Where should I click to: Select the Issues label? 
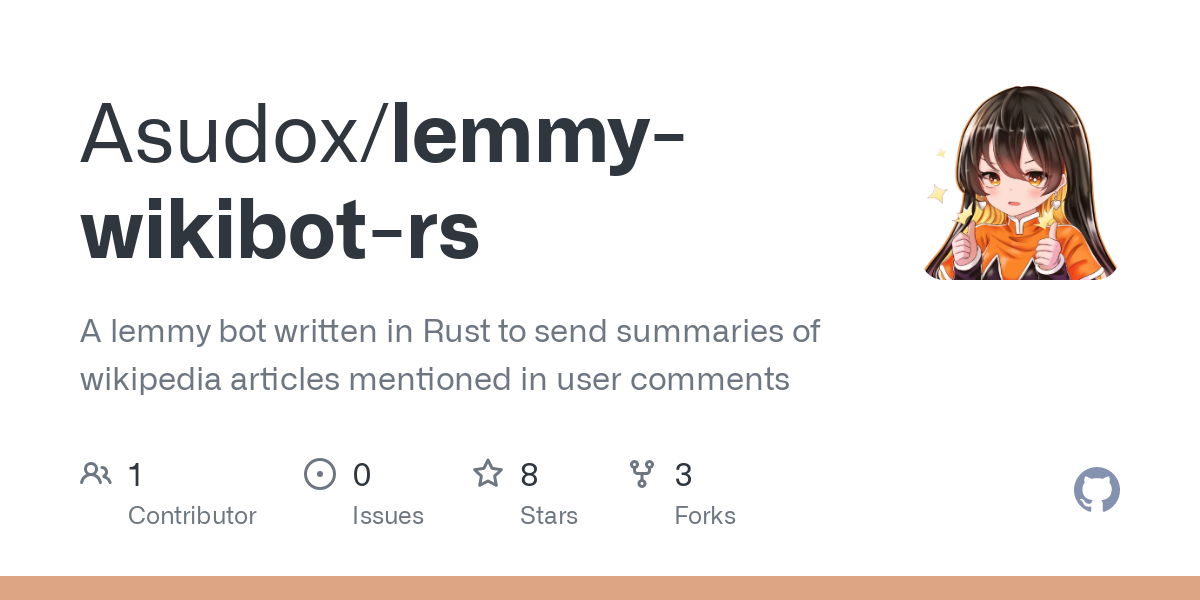tap(388, 516)
